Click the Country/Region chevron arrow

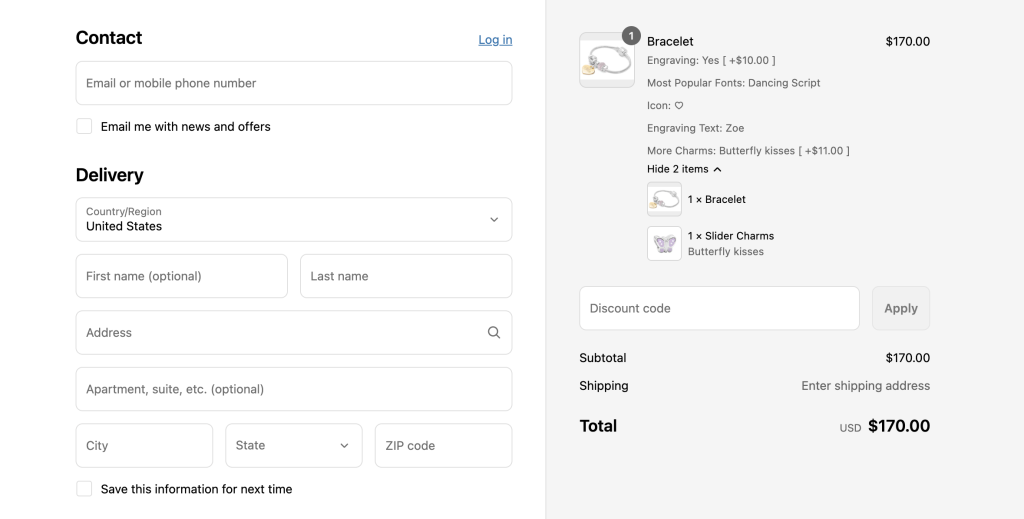pos(494,219)
